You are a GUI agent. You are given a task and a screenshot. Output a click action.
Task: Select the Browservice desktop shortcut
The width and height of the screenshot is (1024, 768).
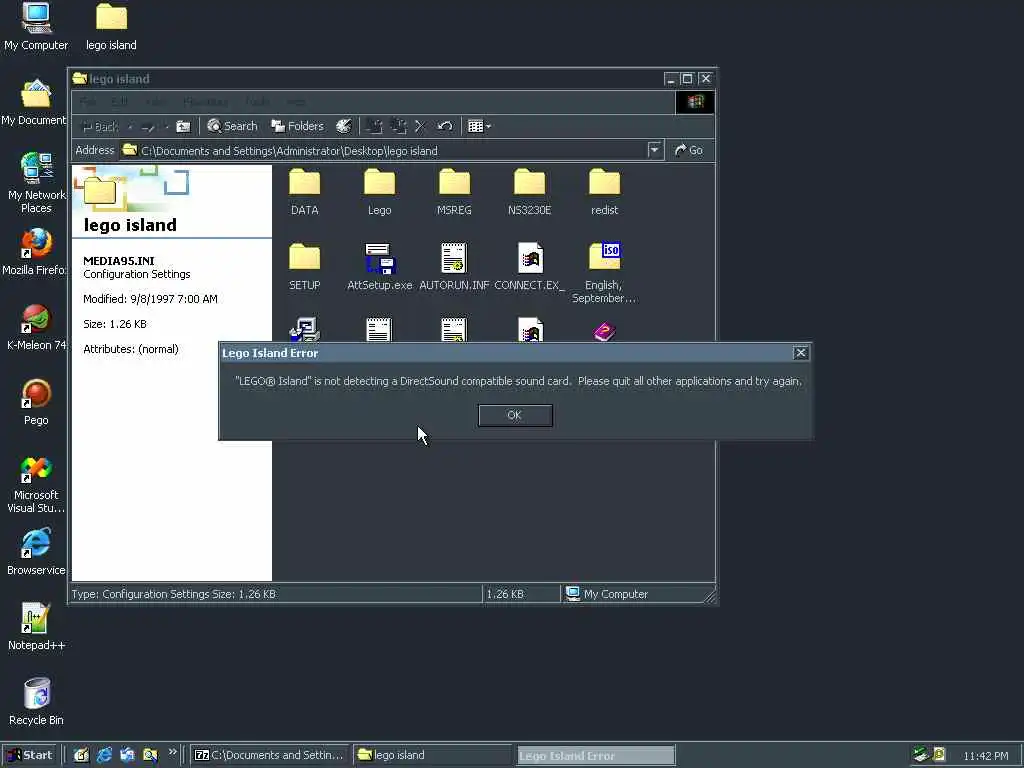[x=36, y=552]
